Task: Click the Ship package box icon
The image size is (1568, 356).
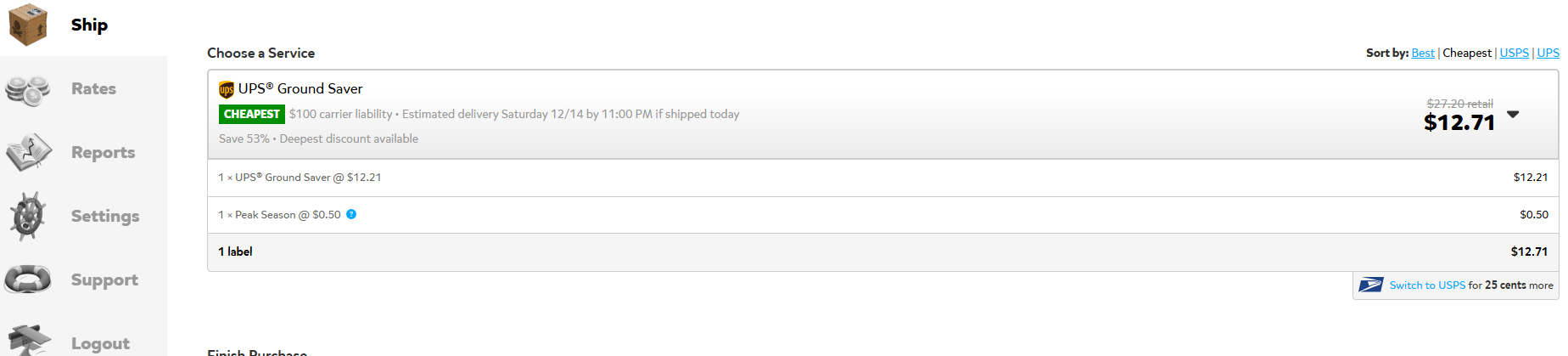Action: pyautogui.click(x=27, y=24)
